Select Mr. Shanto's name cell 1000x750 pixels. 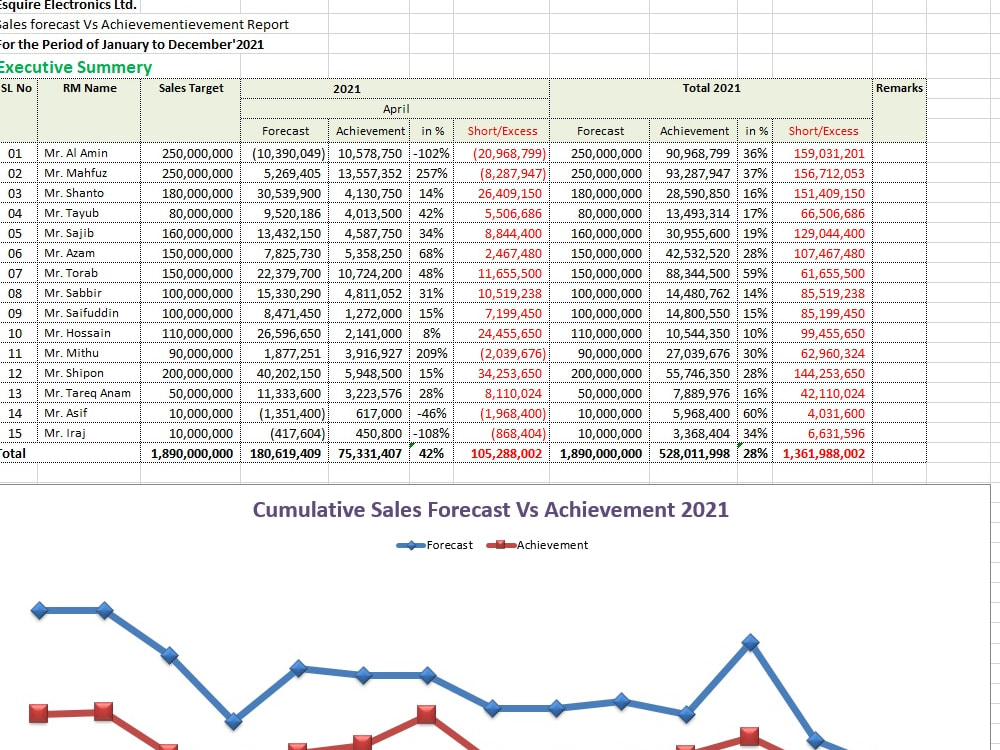89,193
